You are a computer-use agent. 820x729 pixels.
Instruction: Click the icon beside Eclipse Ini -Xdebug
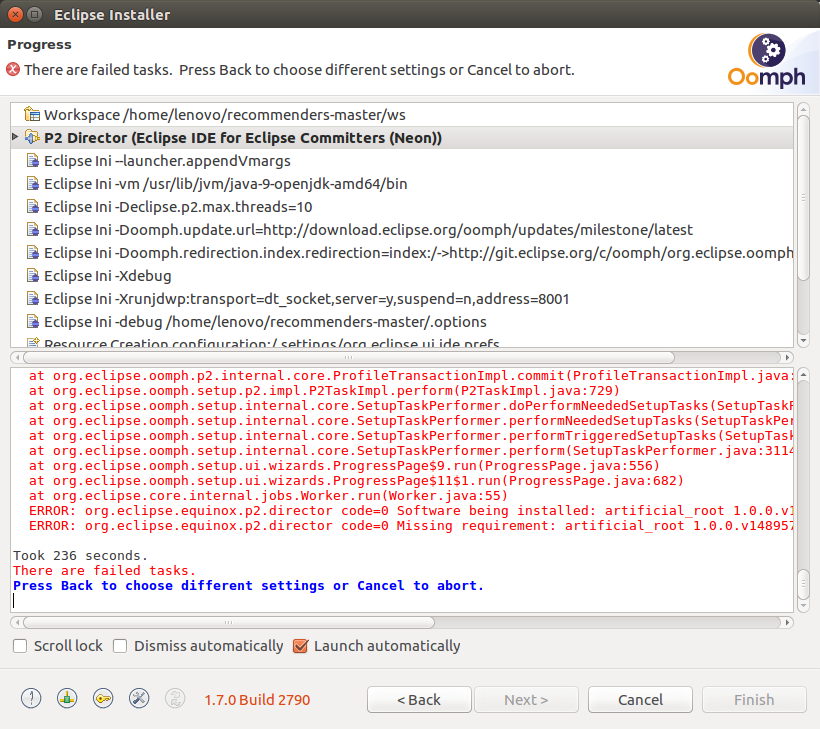pos(32,275)
